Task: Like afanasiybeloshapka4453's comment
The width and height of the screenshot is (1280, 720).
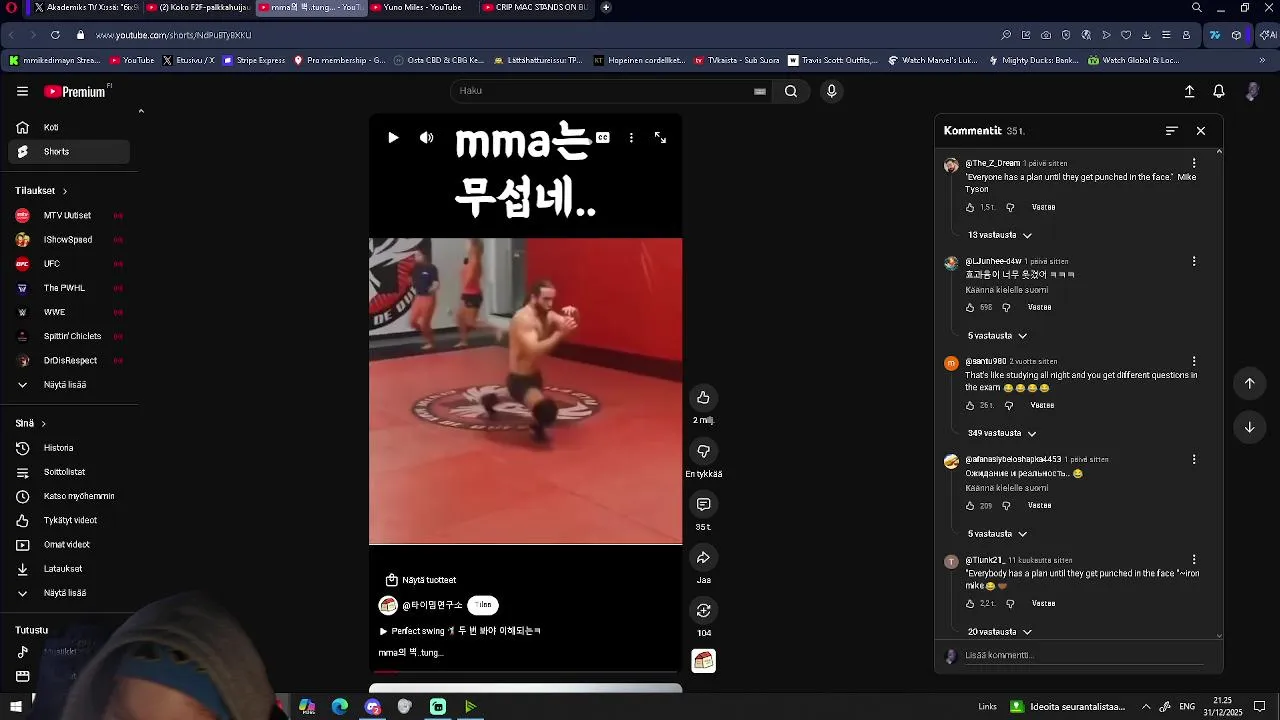Action: click(970, 506)
